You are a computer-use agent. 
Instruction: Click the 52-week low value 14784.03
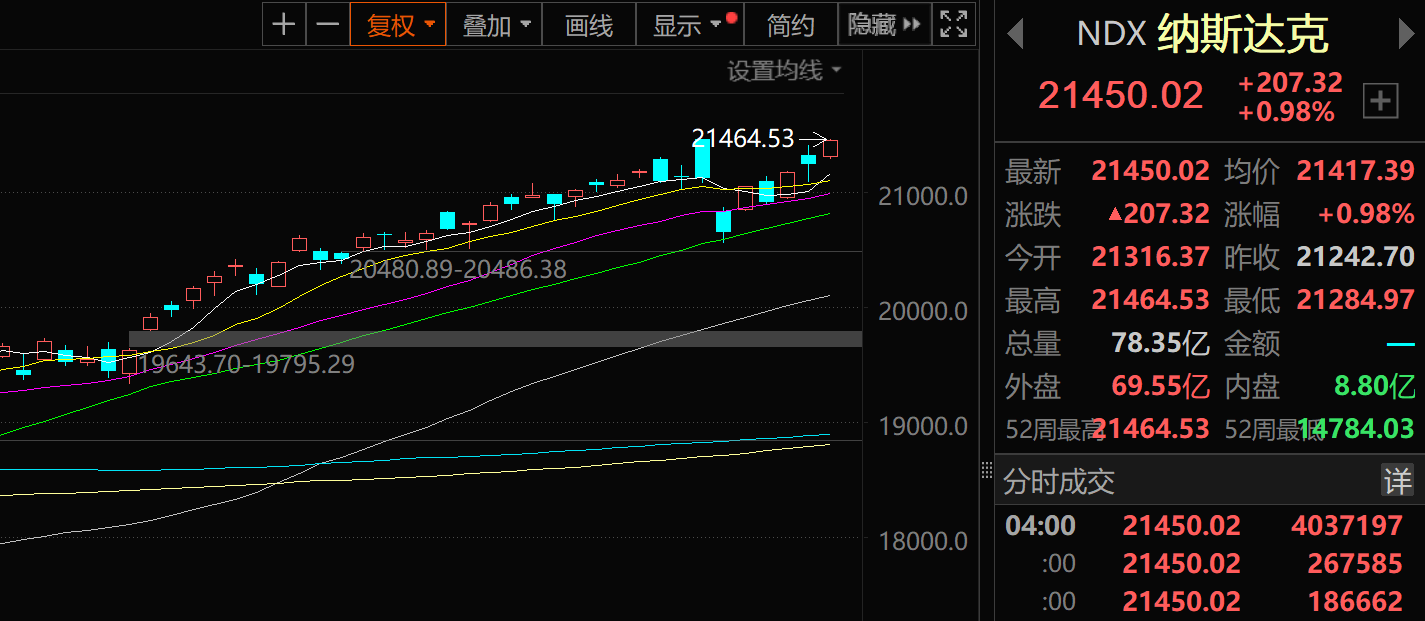[1355, 429]
